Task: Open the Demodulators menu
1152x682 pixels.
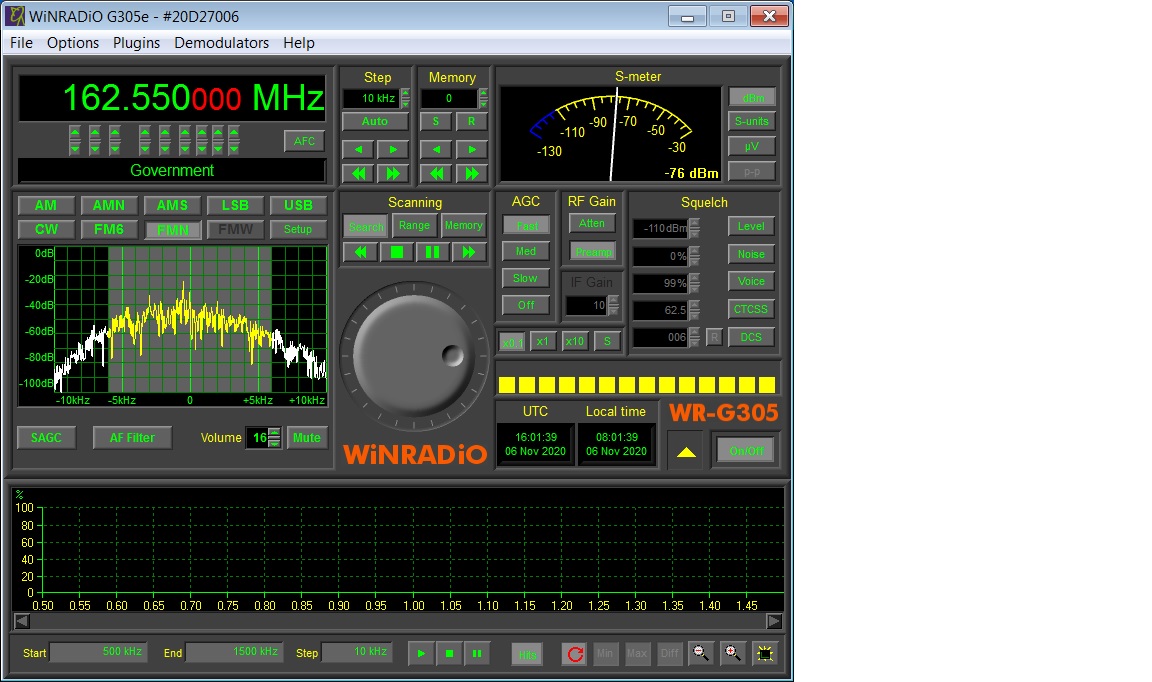Action: [x=221, y=43]
